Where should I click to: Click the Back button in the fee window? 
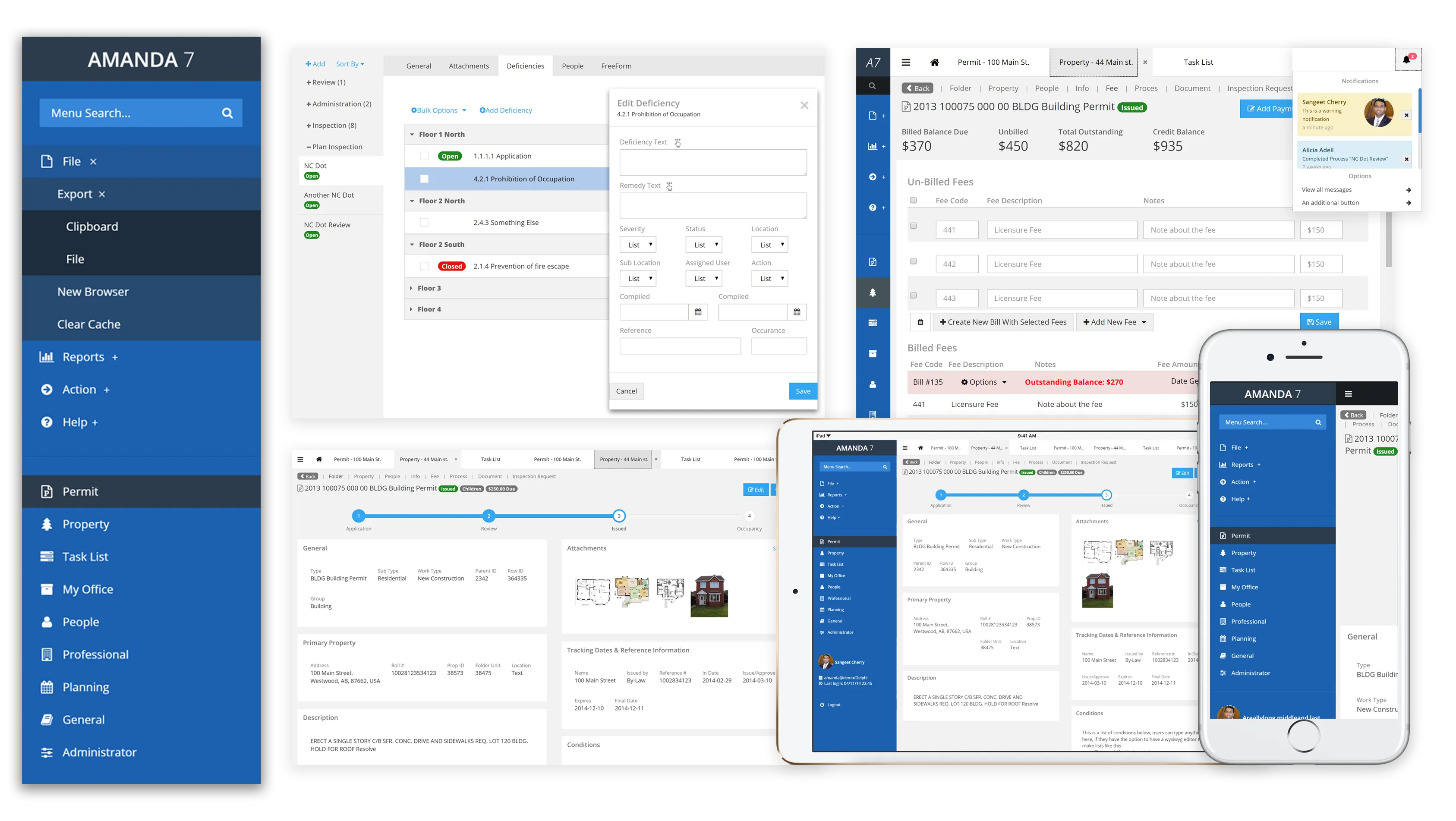(917, 88)
